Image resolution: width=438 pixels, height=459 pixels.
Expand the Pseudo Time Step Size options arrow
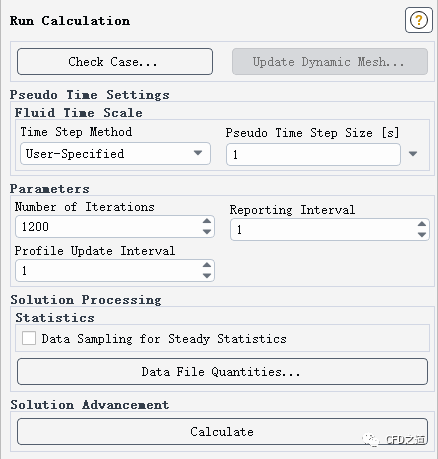coord(413,154)
